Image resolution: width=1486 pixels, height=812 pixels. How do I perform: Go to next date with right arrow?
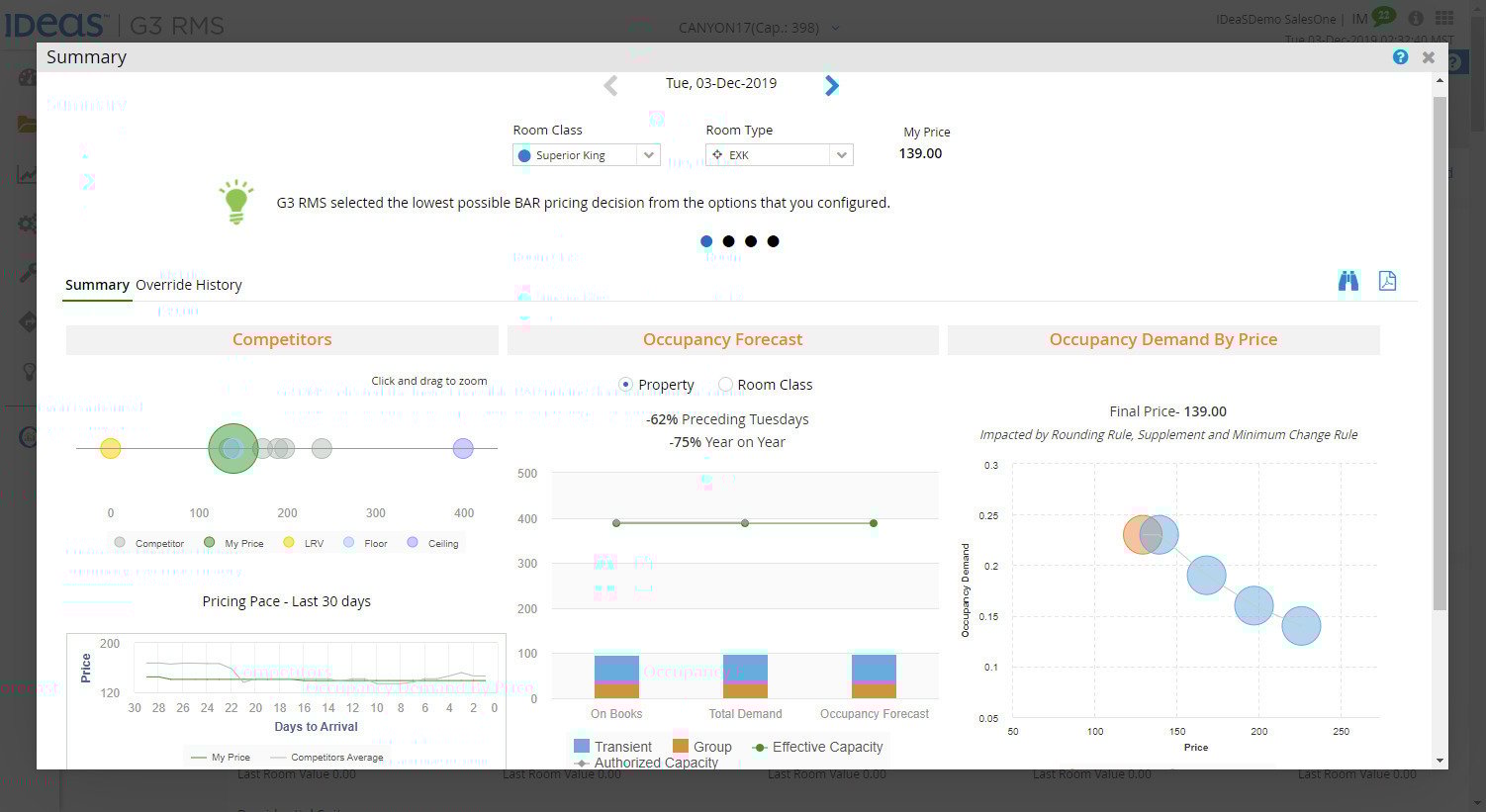pyautogui.click(x=831, y=86)
